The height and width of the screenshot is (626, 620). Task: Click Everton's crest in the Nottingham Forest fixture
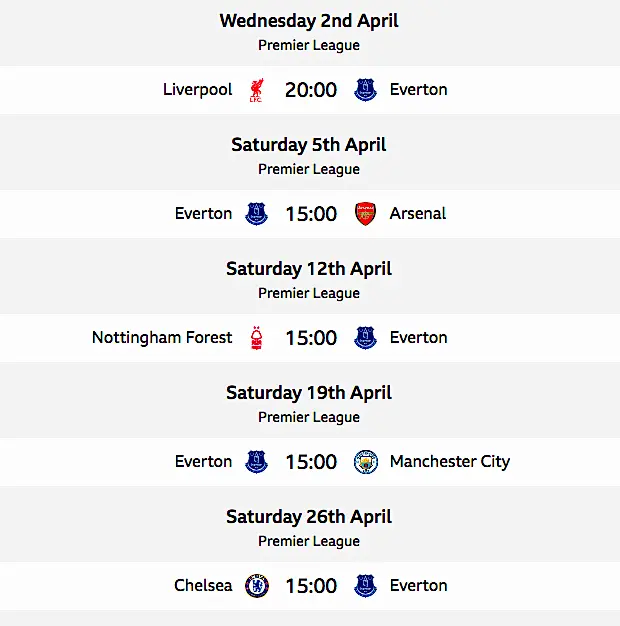[365, 338]
